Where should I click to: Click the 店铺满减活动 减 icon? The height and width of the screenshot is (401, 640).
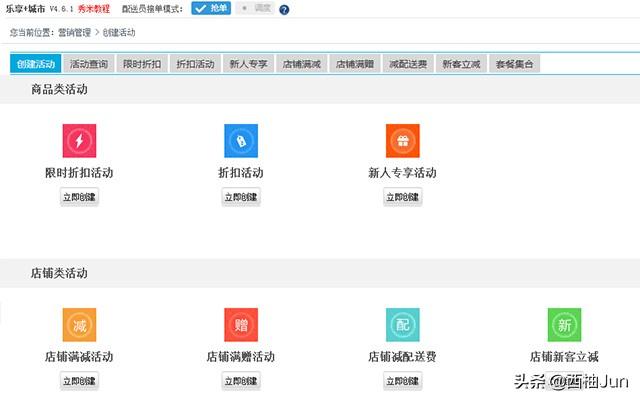click(79, 325)
